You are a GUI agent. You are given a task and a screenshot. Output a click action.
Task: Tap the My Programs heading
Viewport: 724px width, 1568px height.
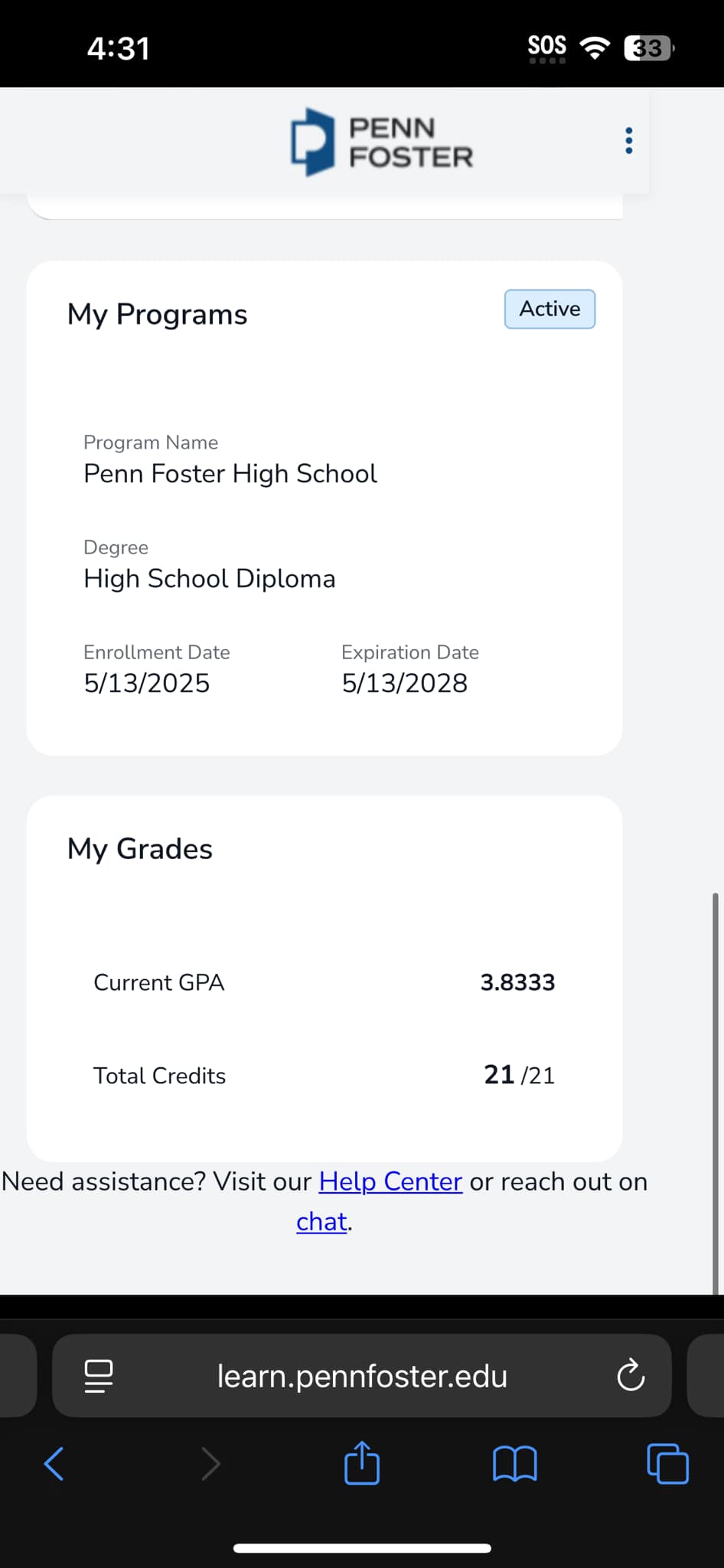tap(157, 315)
